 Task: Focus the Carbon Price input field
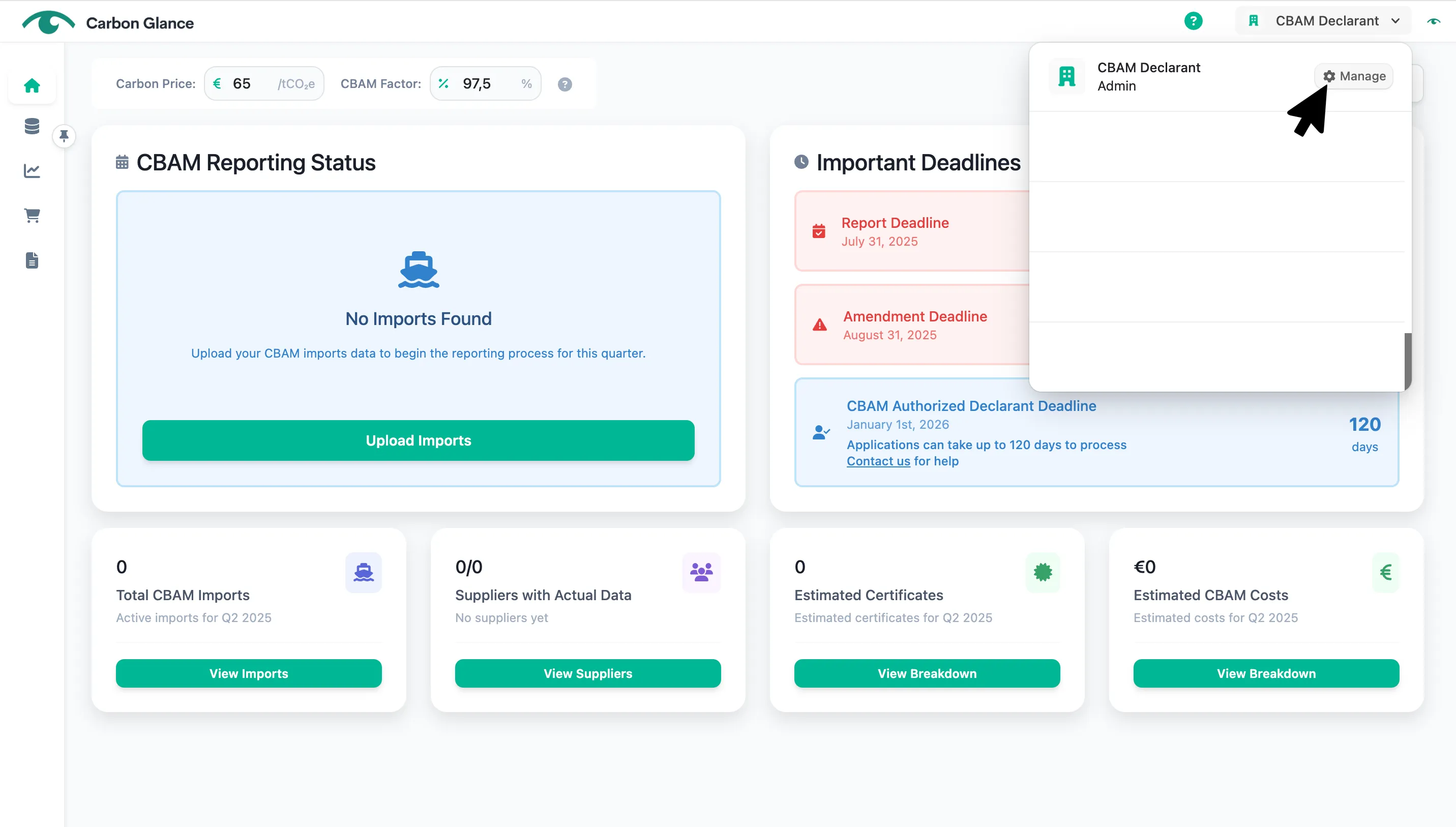(264, 84)
